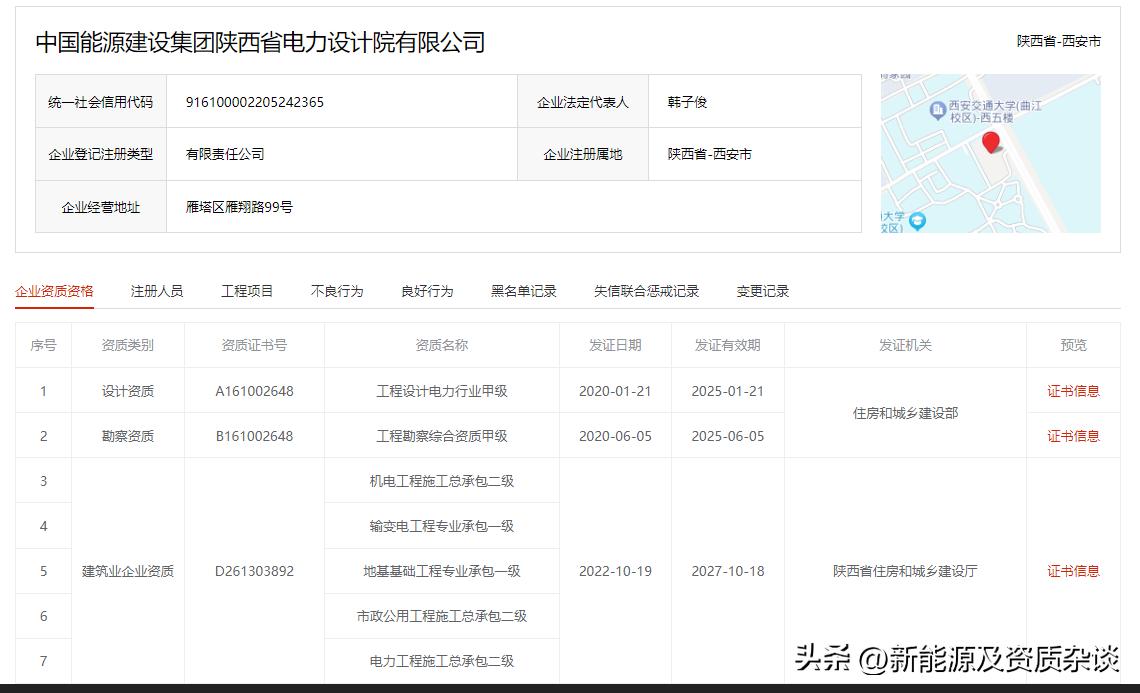This screenshot has width=1140, height=693.
Task: Open the 变更记录 tab
Action: [763, 291]
